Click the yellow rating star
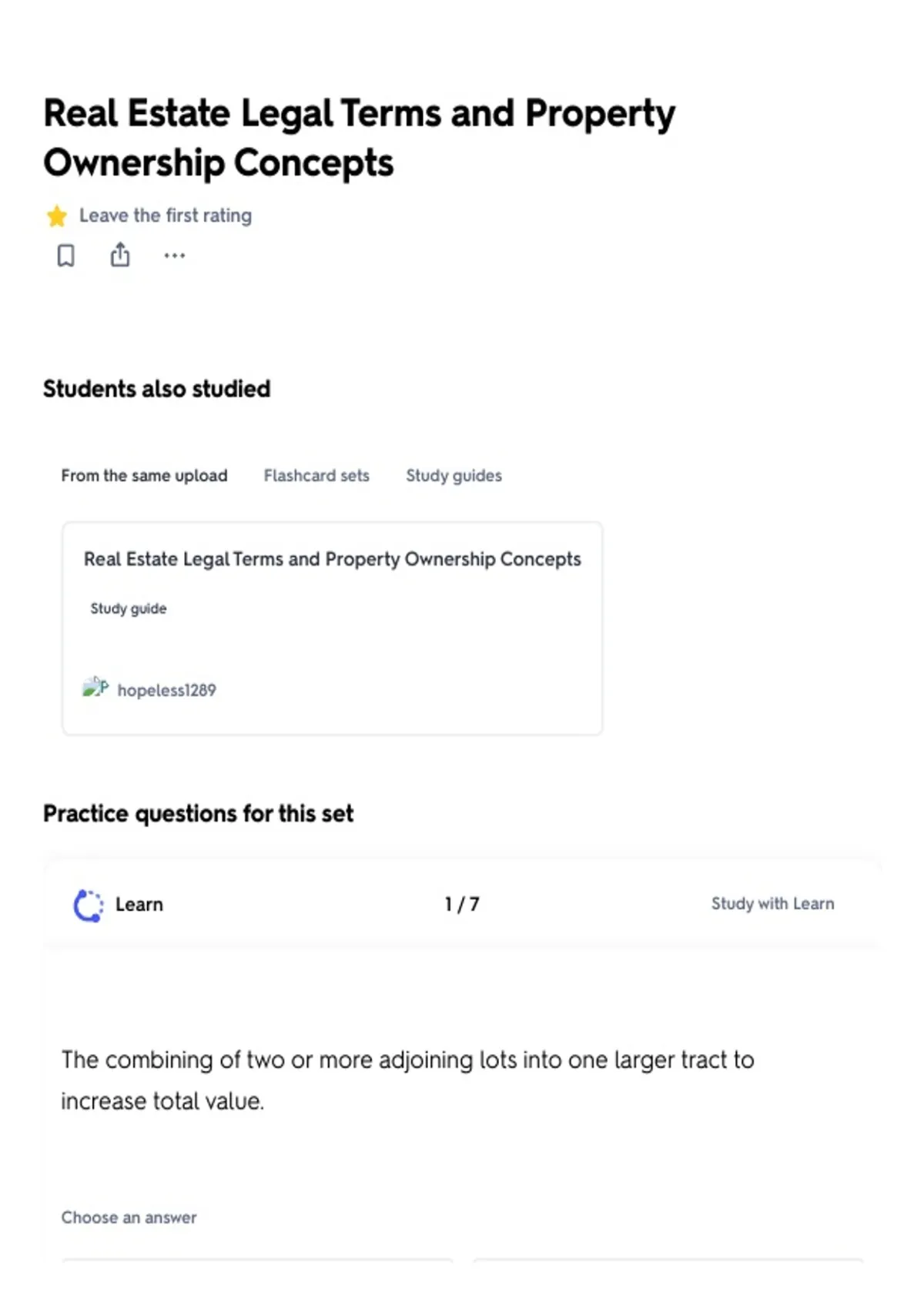Screen dimensions: 924x1309 pos(57,216)
